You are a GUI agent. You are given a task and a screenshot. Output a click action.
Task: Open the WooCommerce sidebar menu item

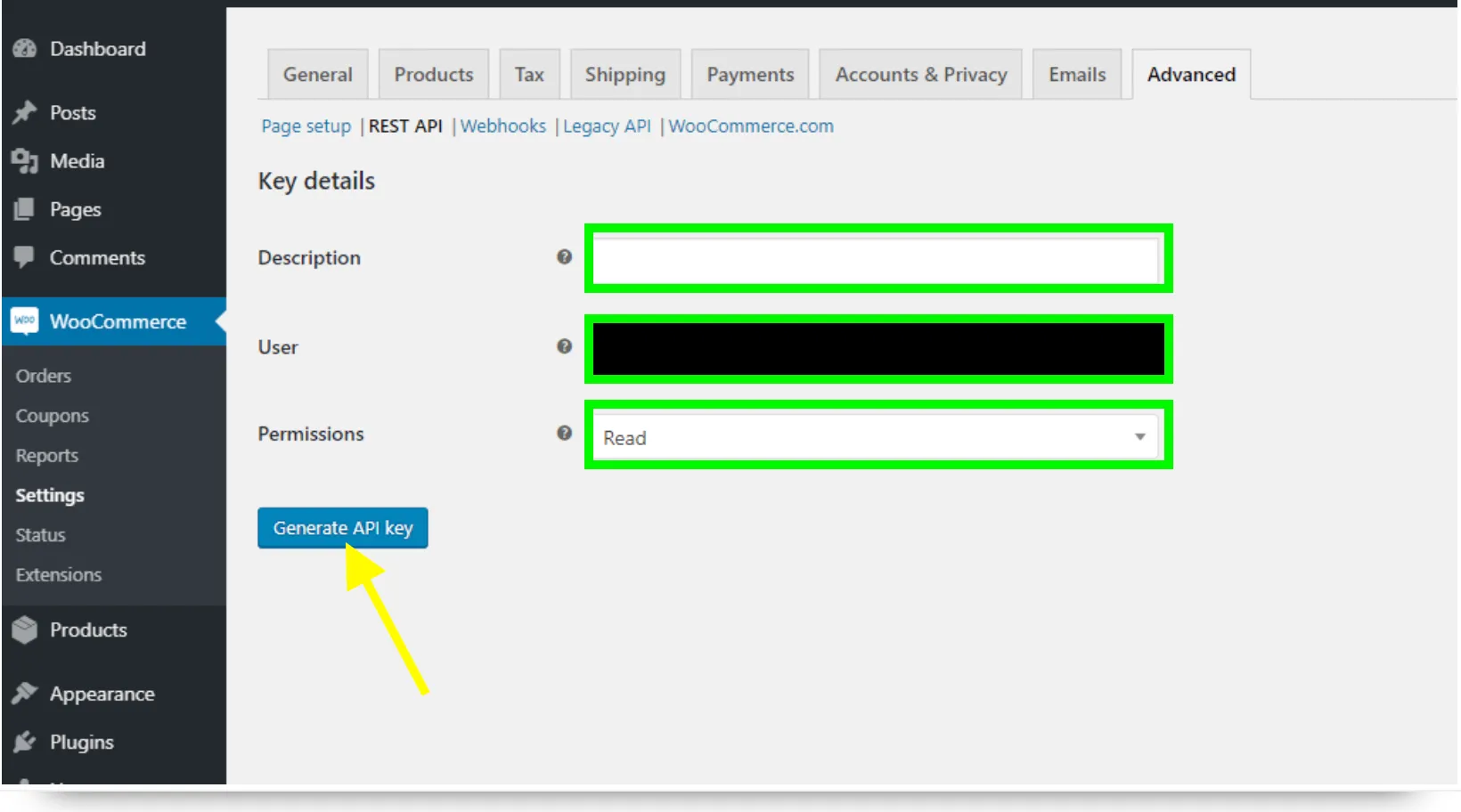point(113,321)
